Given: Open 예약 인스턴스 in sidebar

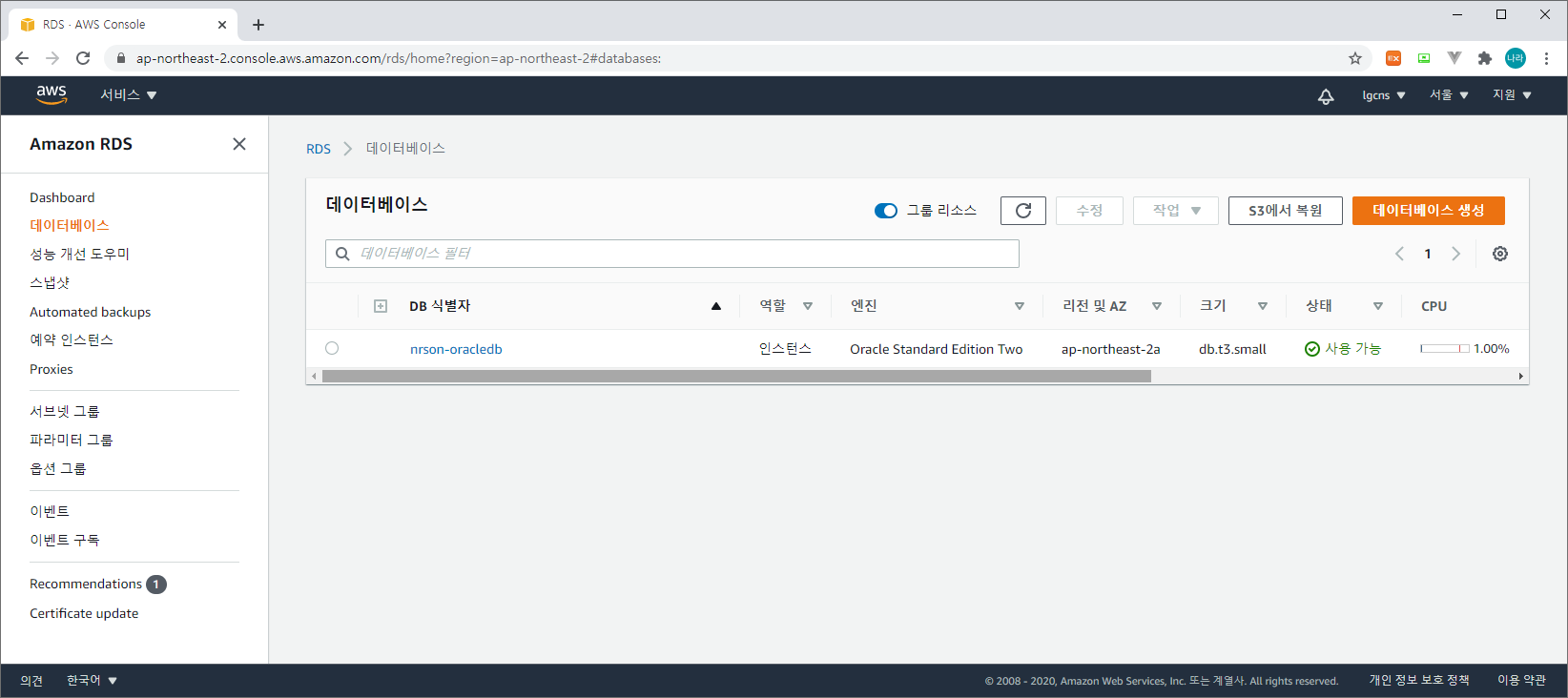Looking at the screenshot, I should (x=72, y=340).
